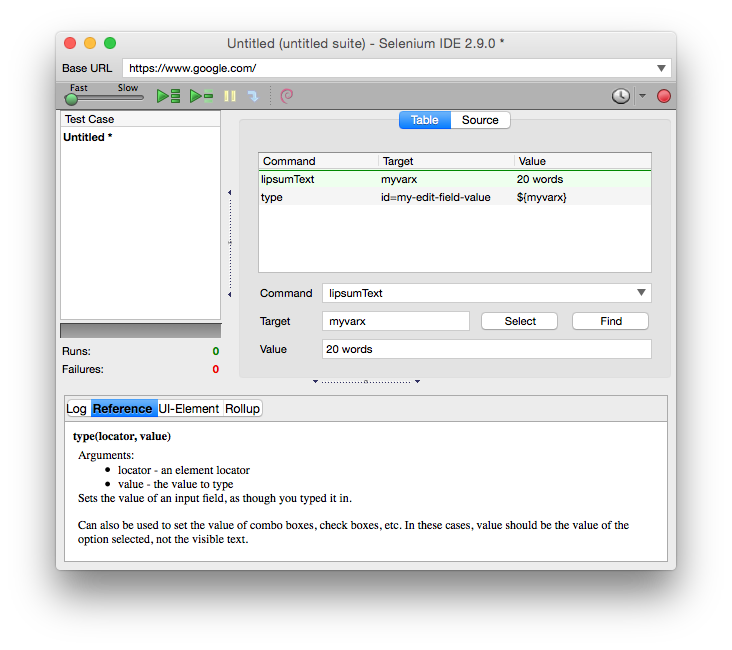Viewport: 732px width, 650px height.
Task: Collapse test case pane with upper splitter arrow
Action: tap(229, 192)
